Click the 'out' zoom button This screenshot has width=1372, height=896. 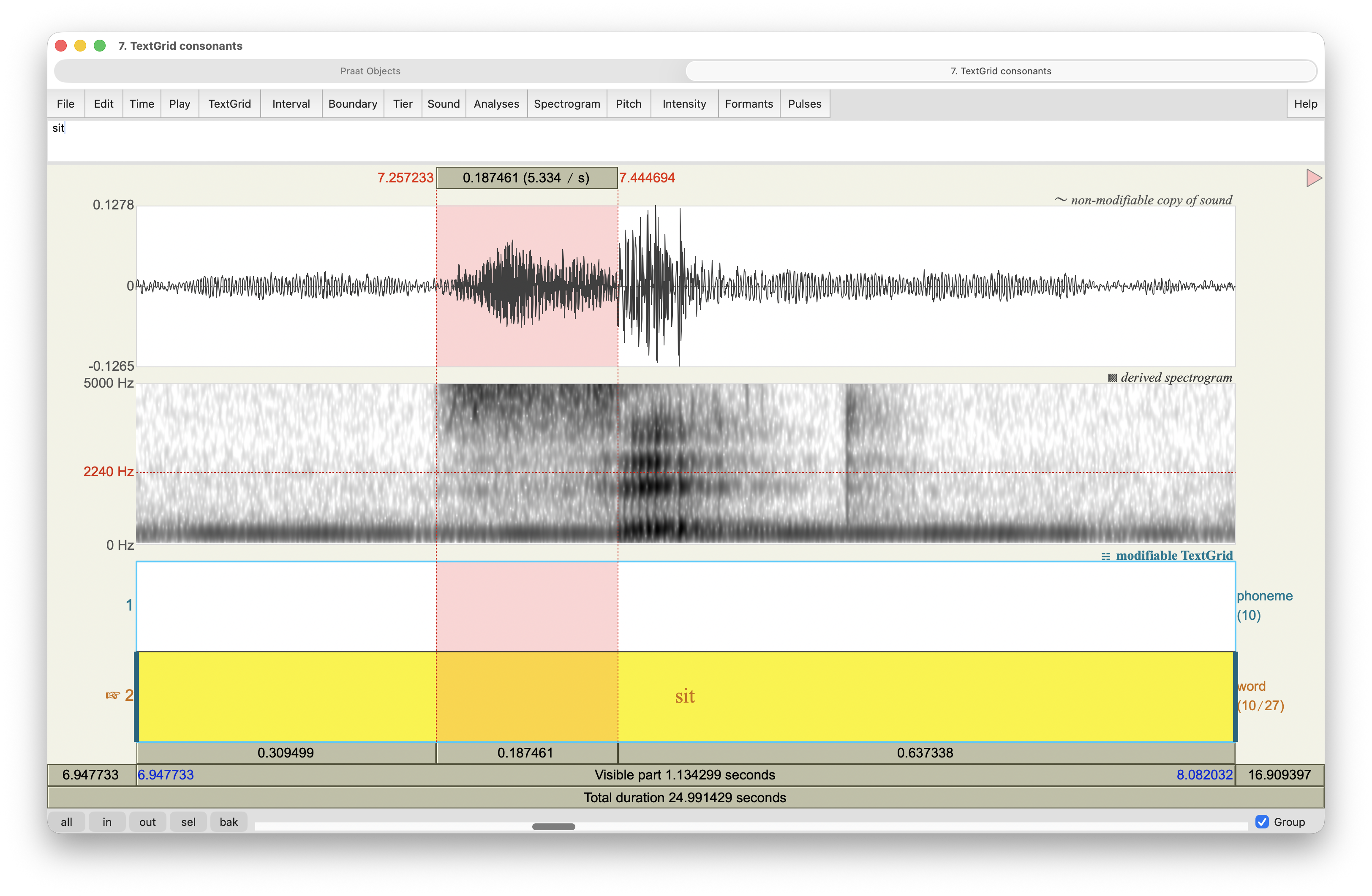147,822
